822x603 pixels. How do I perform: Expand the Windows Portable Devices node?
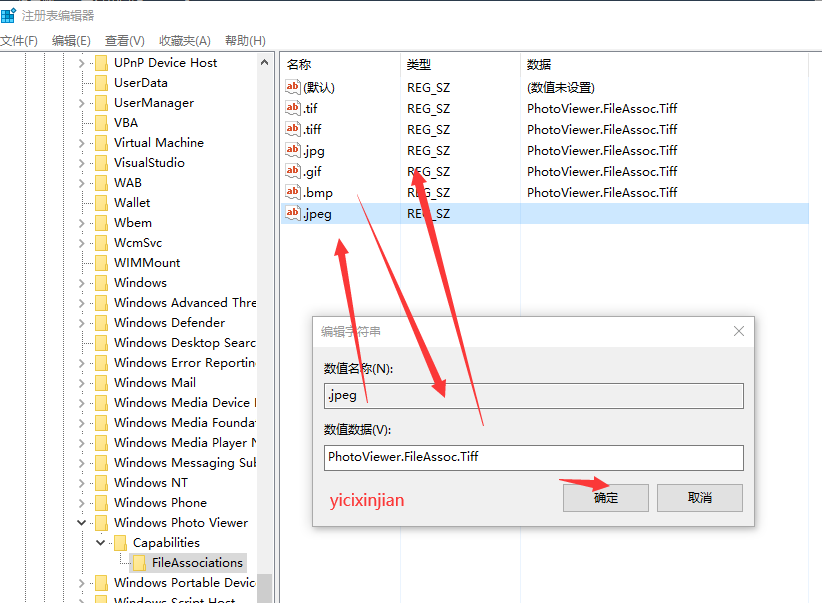81,583
